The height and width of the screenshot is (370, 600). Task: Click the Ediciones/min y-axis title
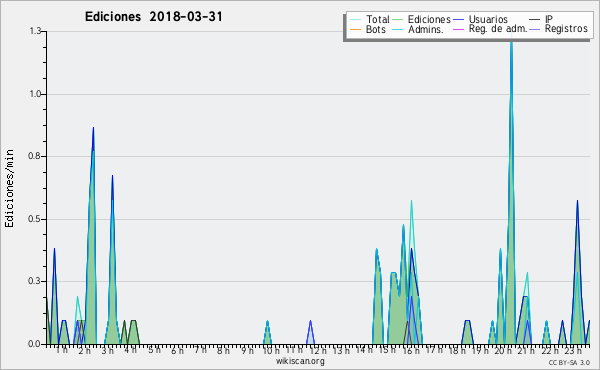(9, 188)
